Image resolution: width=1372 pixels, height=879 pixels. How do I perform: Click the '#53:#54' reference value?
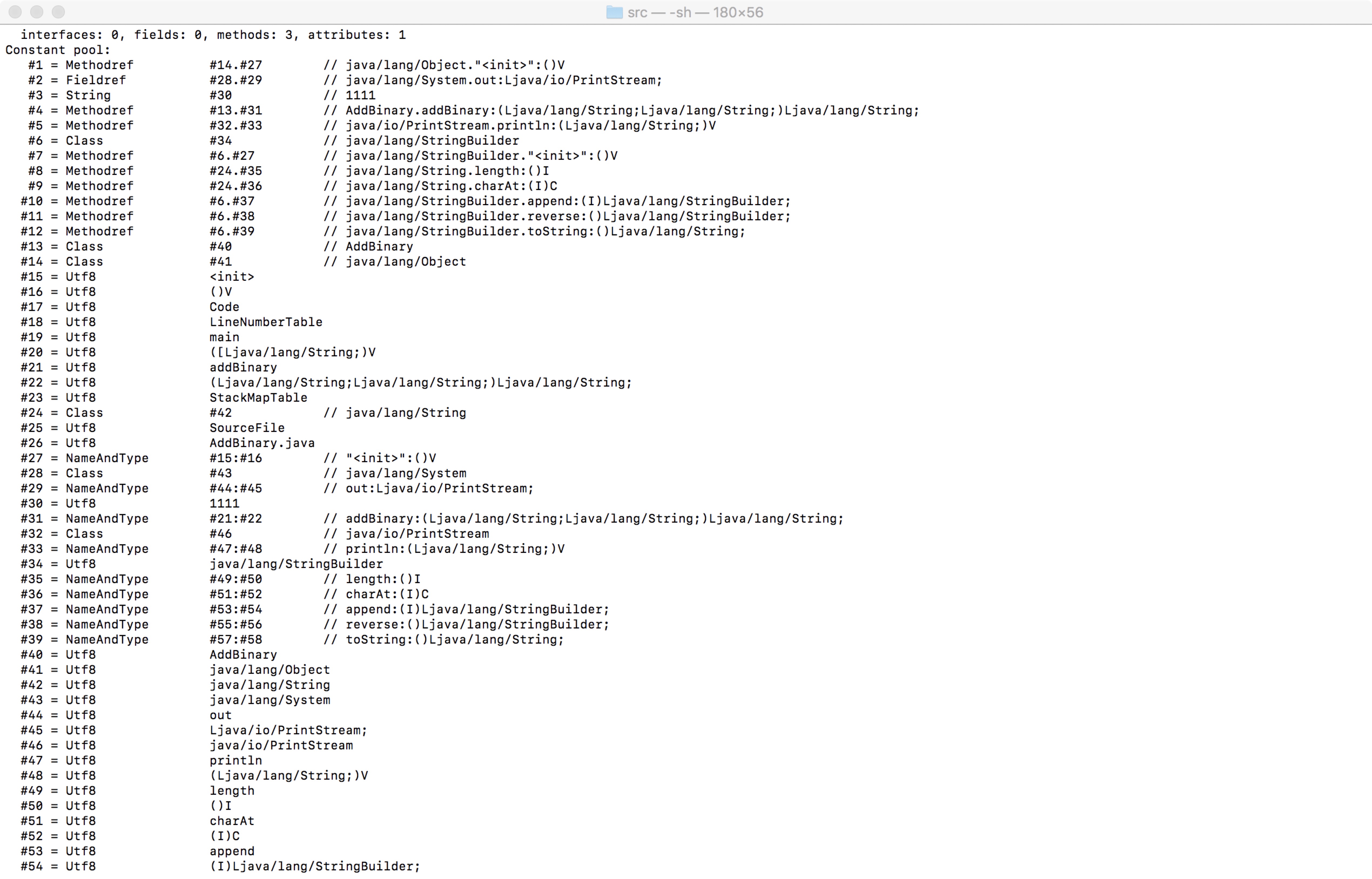point(236,610)
